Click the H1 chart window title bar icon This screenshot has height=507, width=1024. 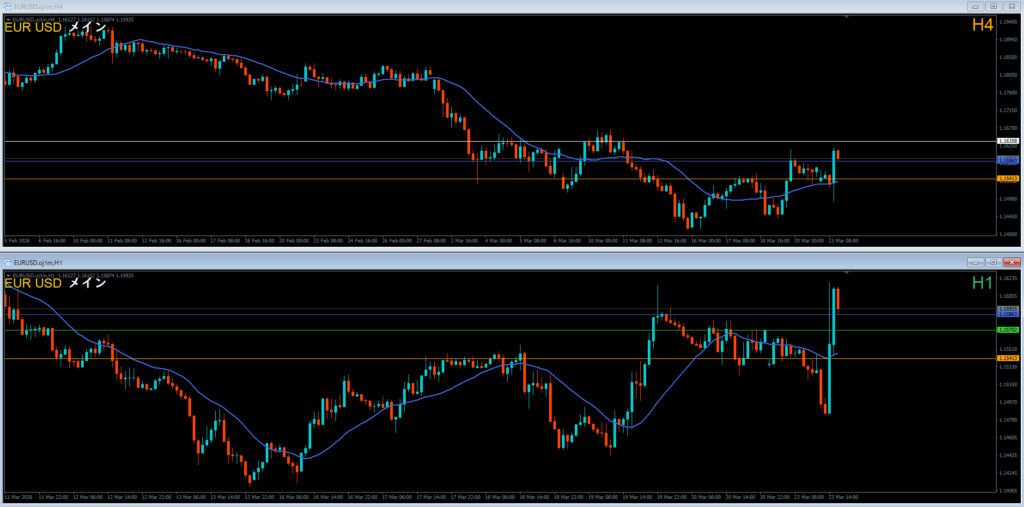click(7, 260)
